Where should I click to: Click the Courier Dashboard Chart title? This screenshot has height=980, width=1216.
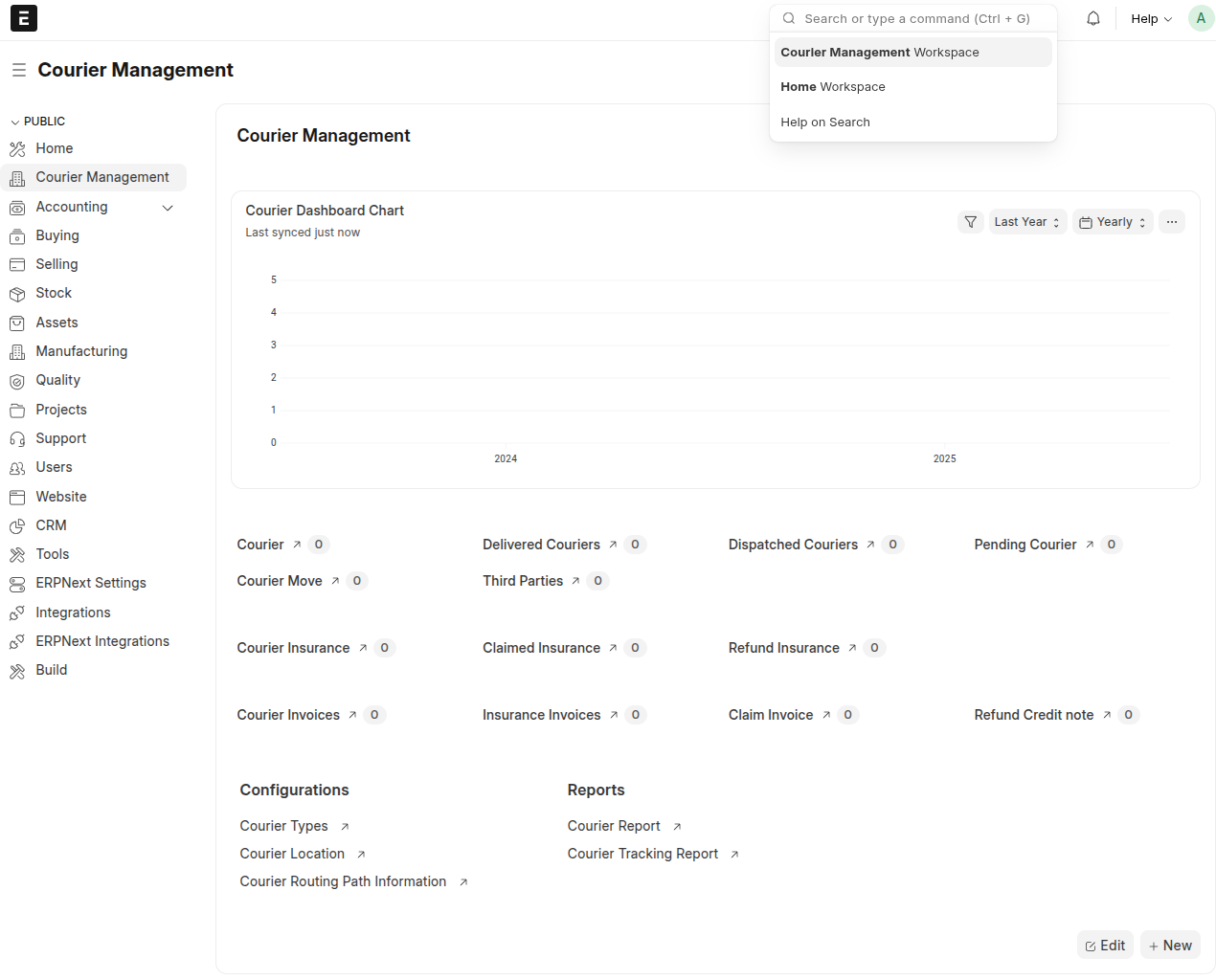coord(325,211)
